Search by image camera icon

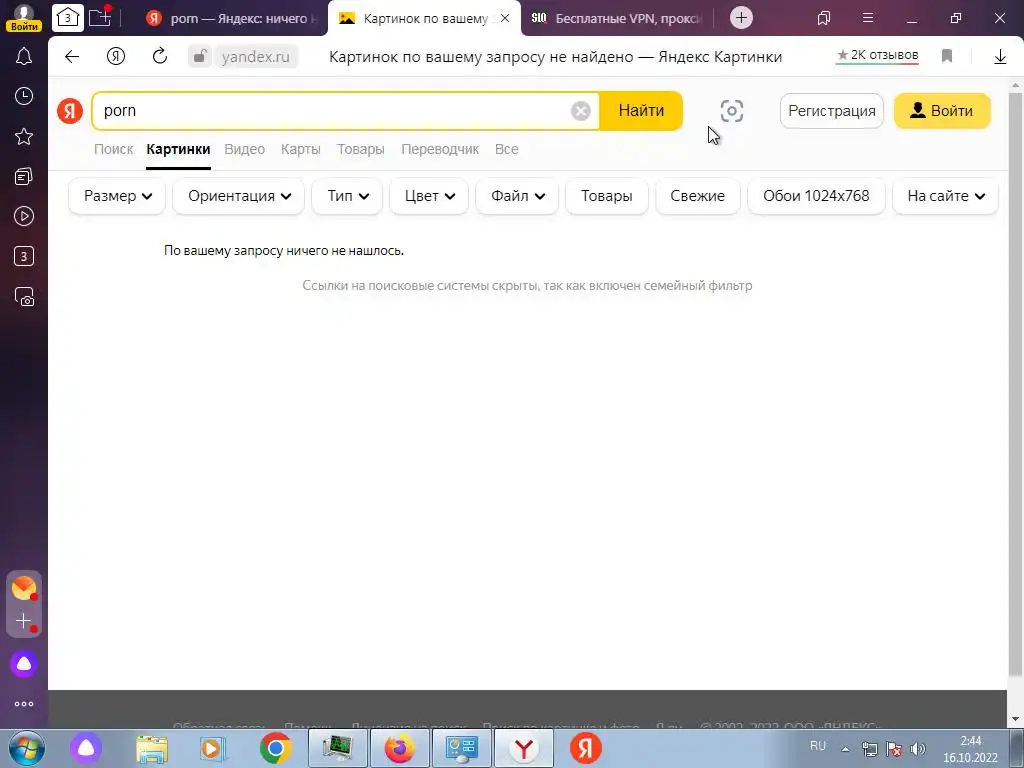tap(731, 111)
